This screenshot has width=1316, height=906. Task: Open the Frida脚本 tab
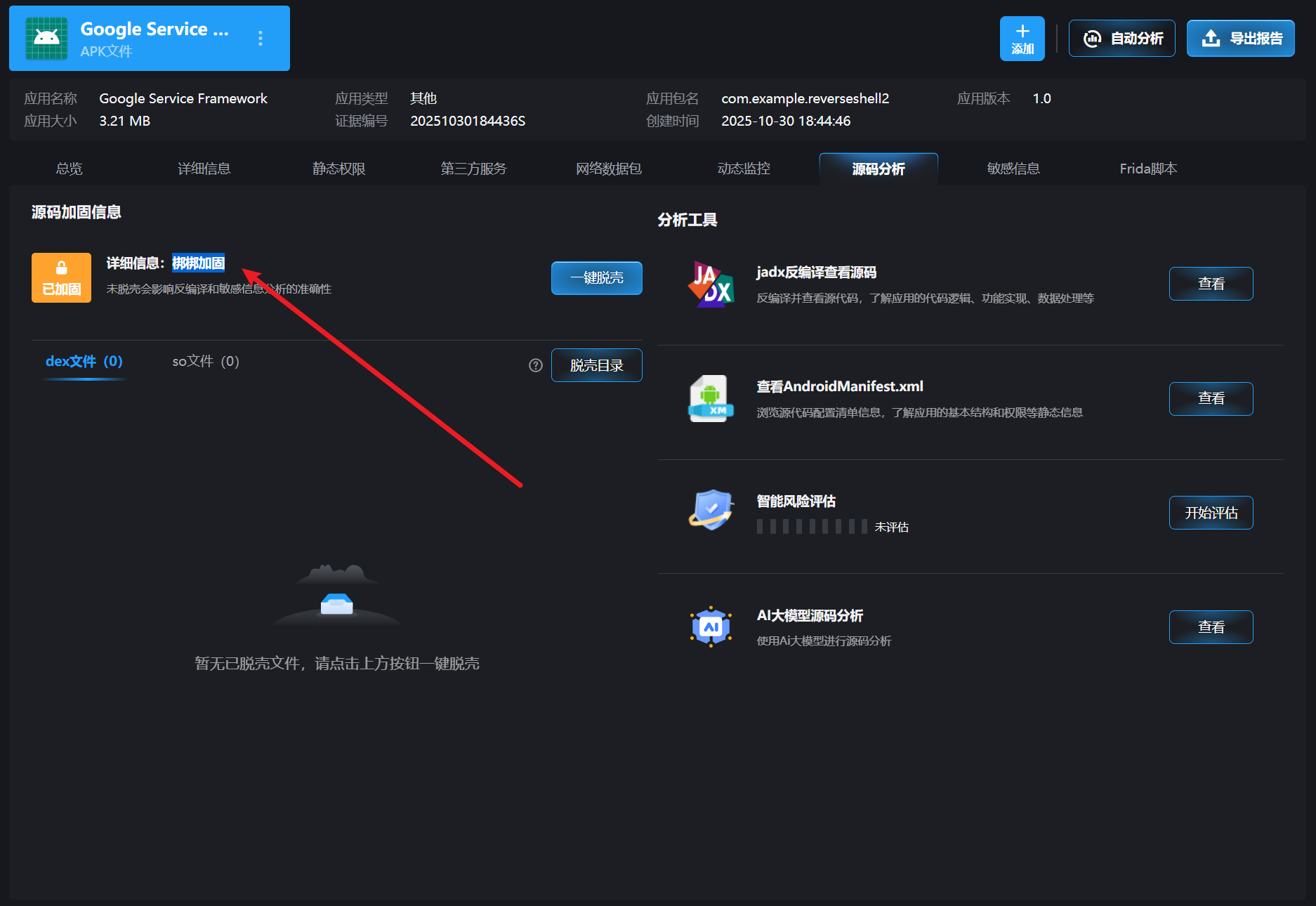click(x=1147, y=169)
